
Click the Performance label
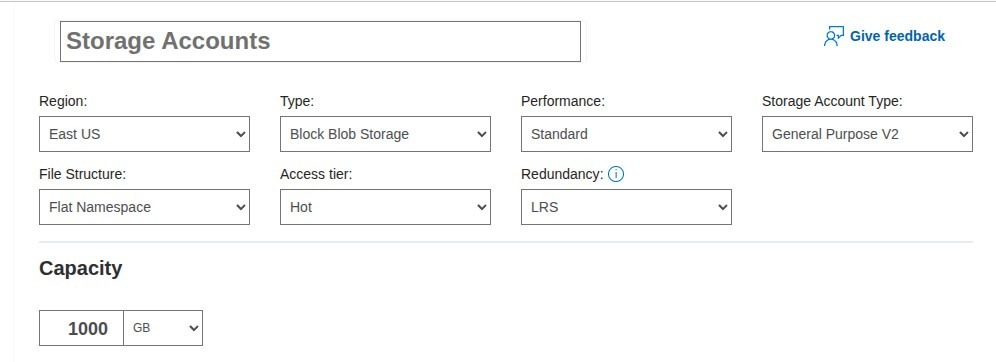click(563, 101)
